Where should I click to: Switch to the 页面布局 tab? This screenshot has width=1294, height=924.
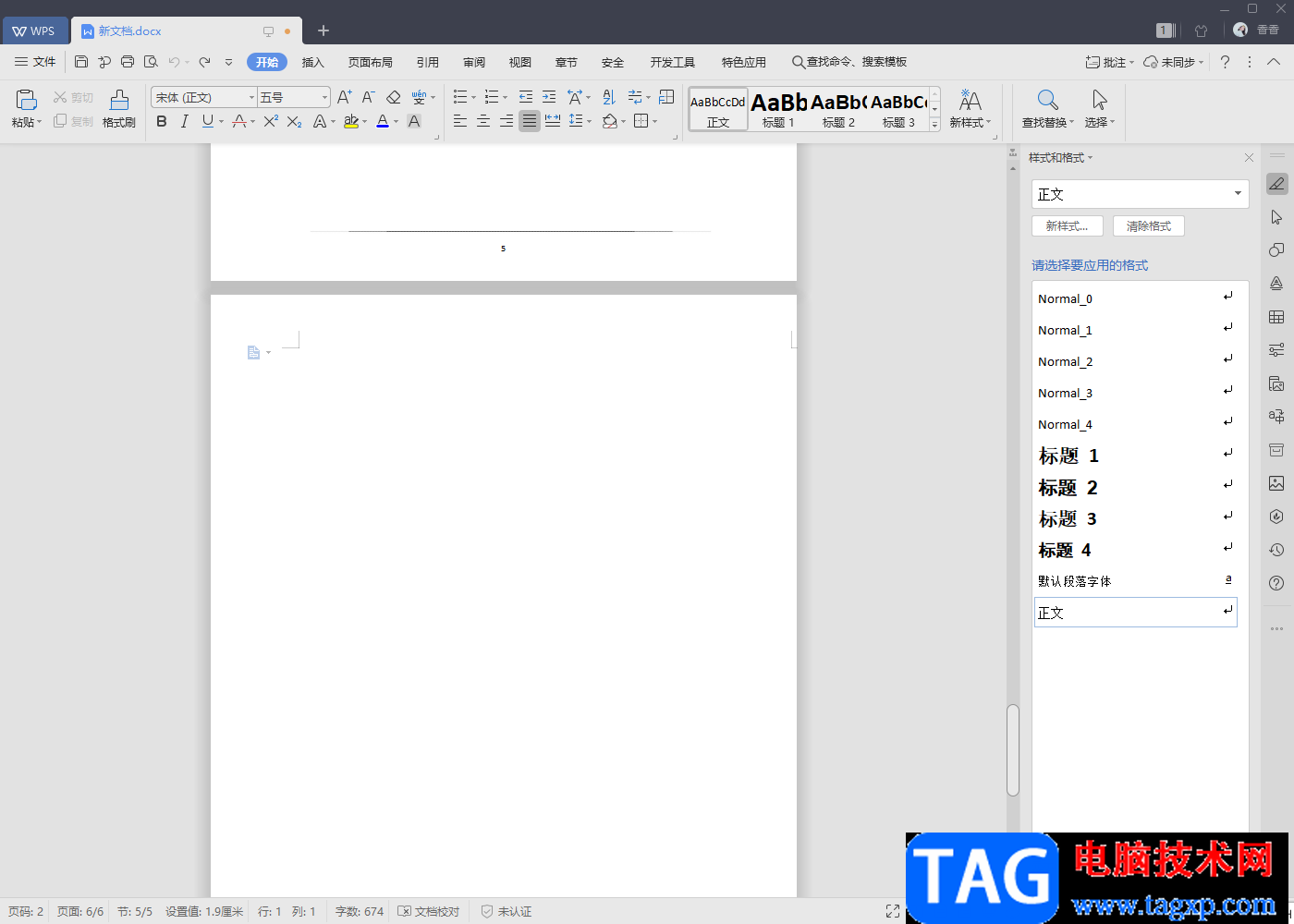coord(371,62)
